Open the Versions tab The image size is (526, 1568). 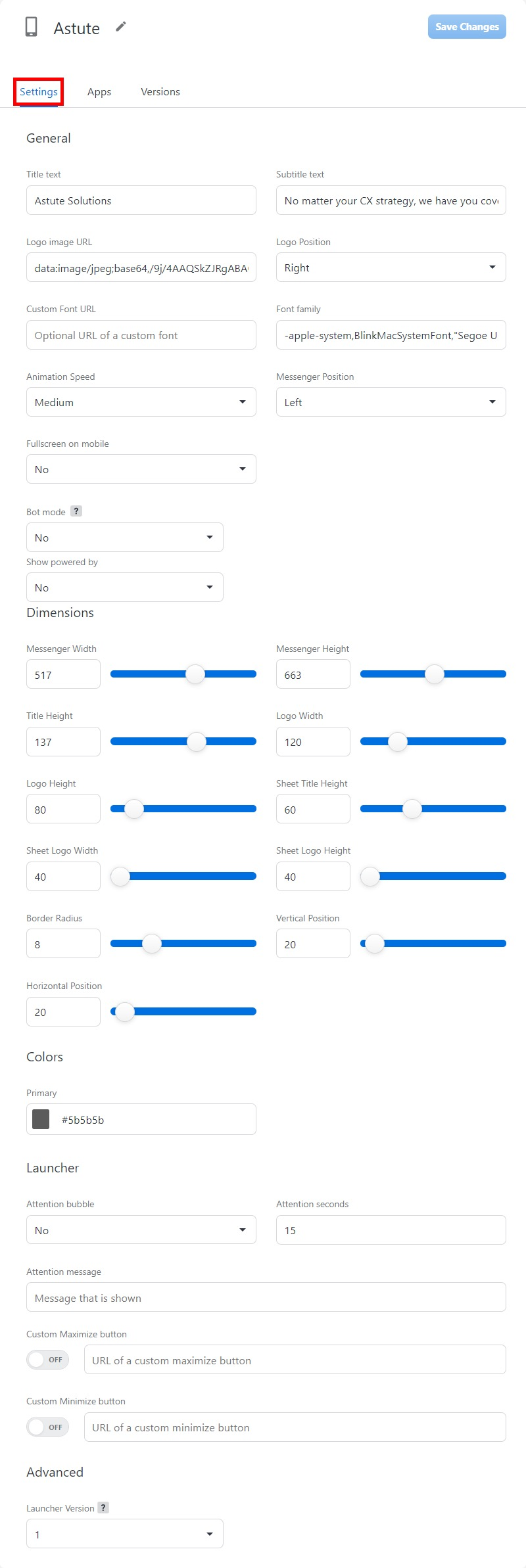(x=160, y=92)
